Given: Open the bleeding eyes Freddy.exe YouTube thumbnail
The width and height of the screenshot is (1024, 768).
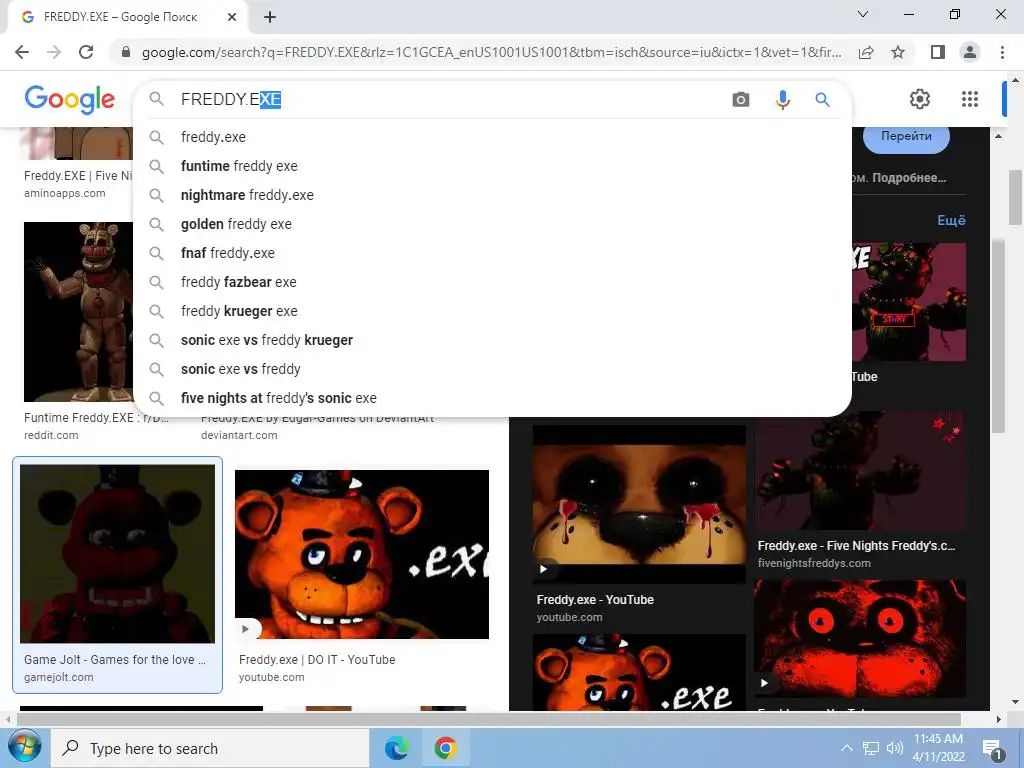Looking at the screenshot, I should click(639, 504).
